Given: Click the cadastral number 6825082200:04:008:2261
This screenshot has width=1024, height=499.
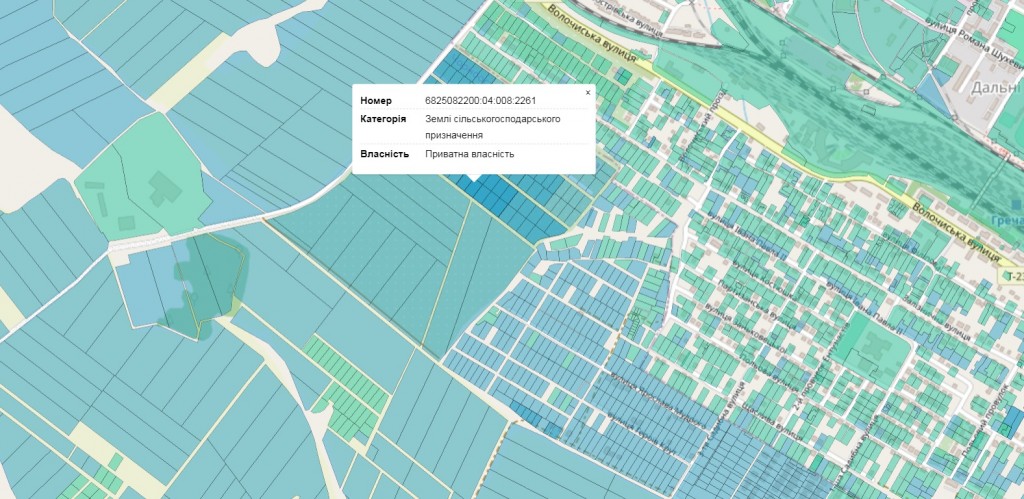Looking at the screenshot, I should click(x=480, y=100).
